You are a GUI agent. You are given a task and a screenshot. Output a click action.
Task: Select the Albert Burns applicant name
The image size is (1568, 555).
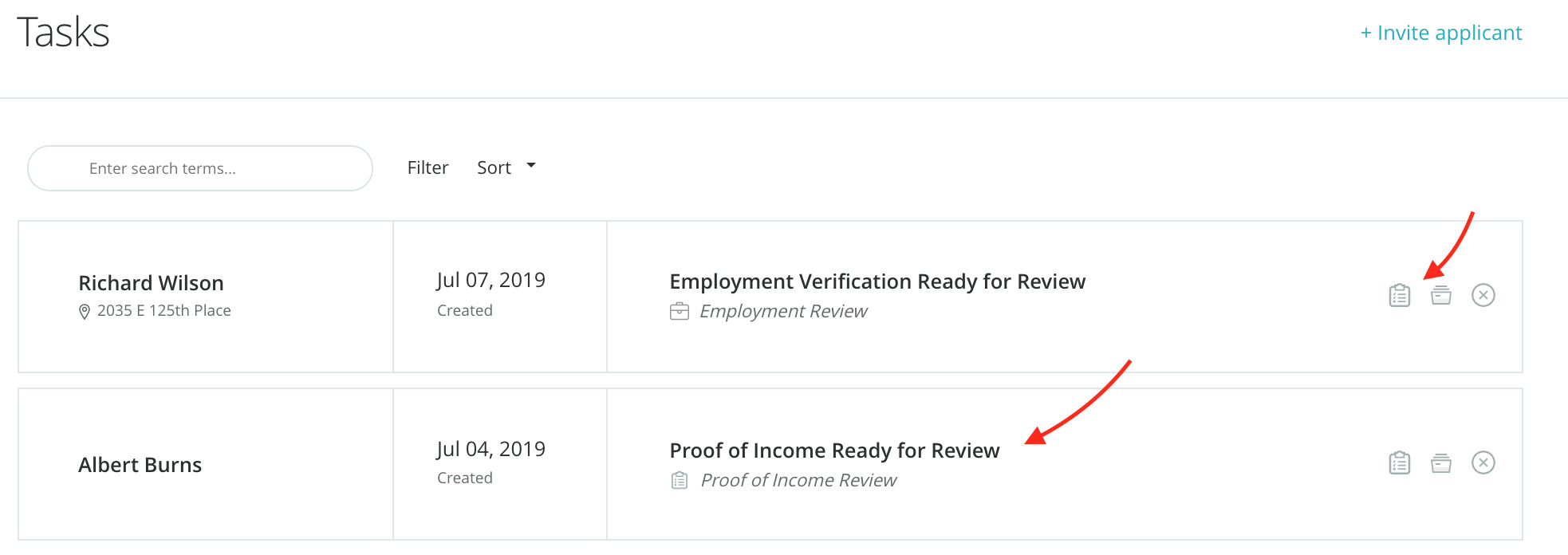click(x=140, y=465)
